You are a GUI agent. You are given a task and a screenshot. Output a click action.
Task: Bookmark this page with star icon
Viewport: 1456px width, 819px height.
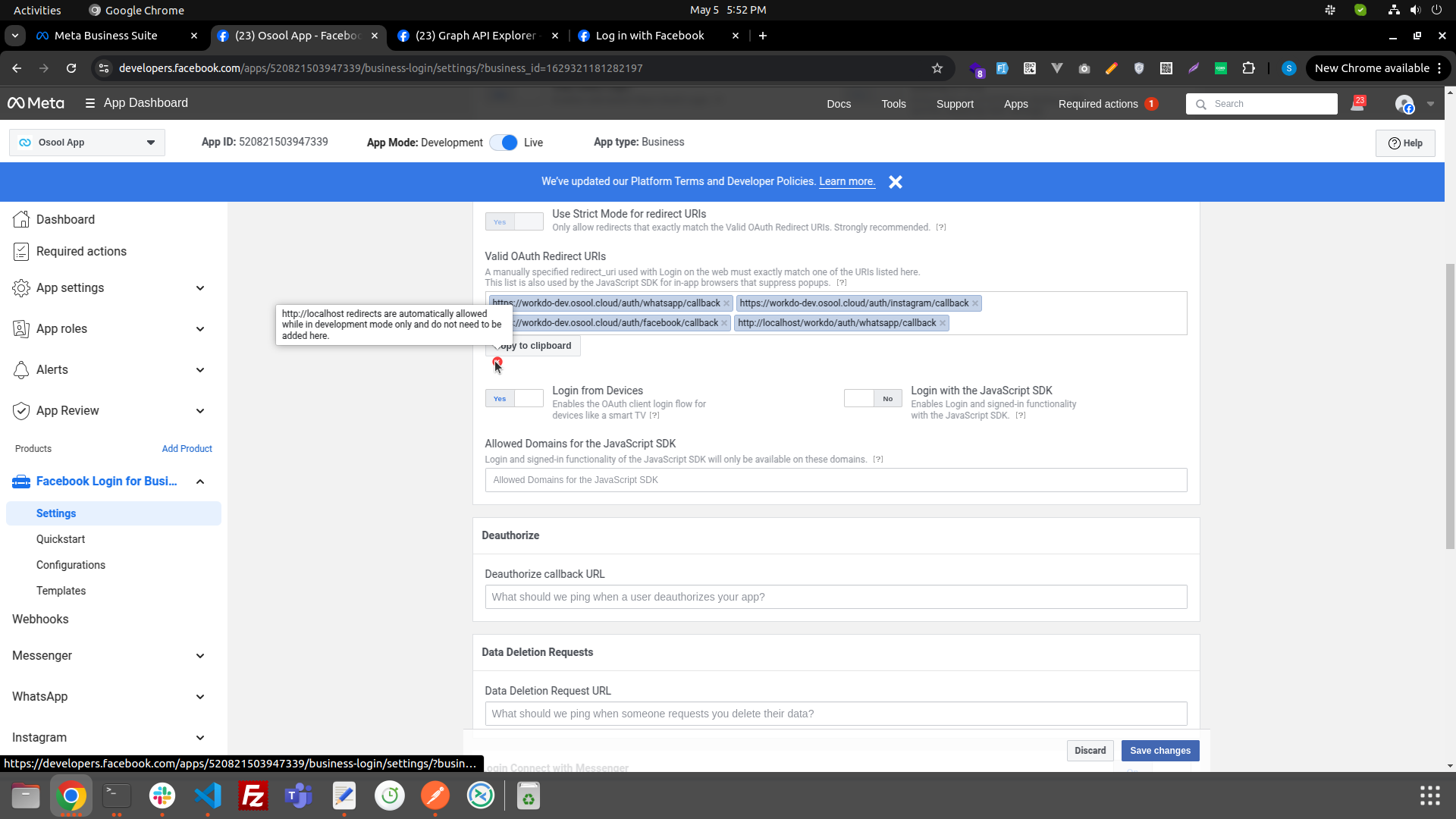coord(937,68)
